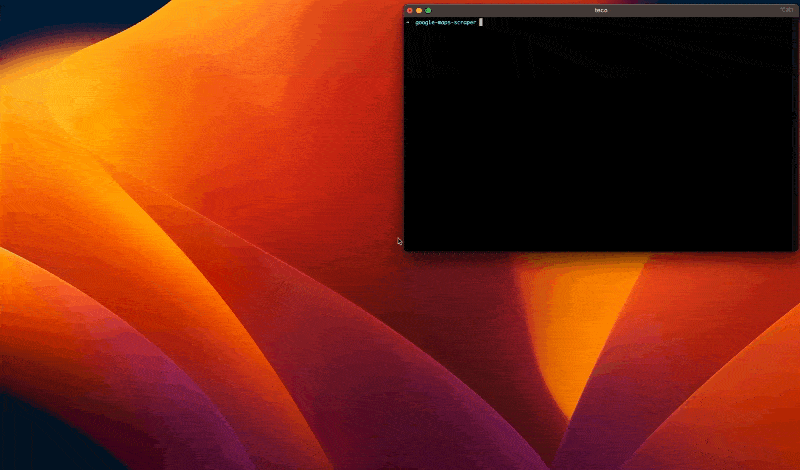Maximize the terminal using the green button
The width and height of the screenshot is (800, 470).
click(428, 10)
